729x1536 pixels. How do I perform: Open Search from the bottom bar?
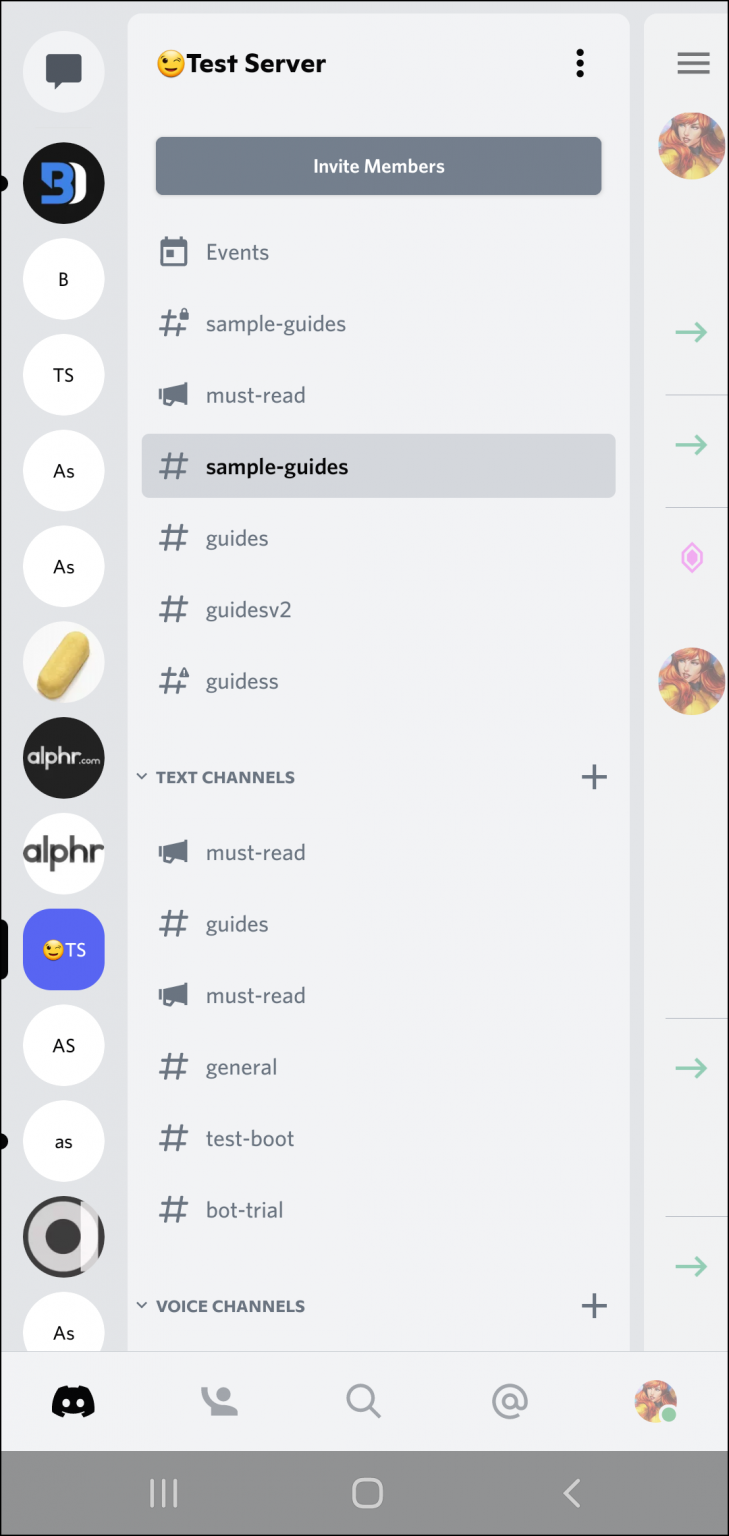[x=363, y=1401]
